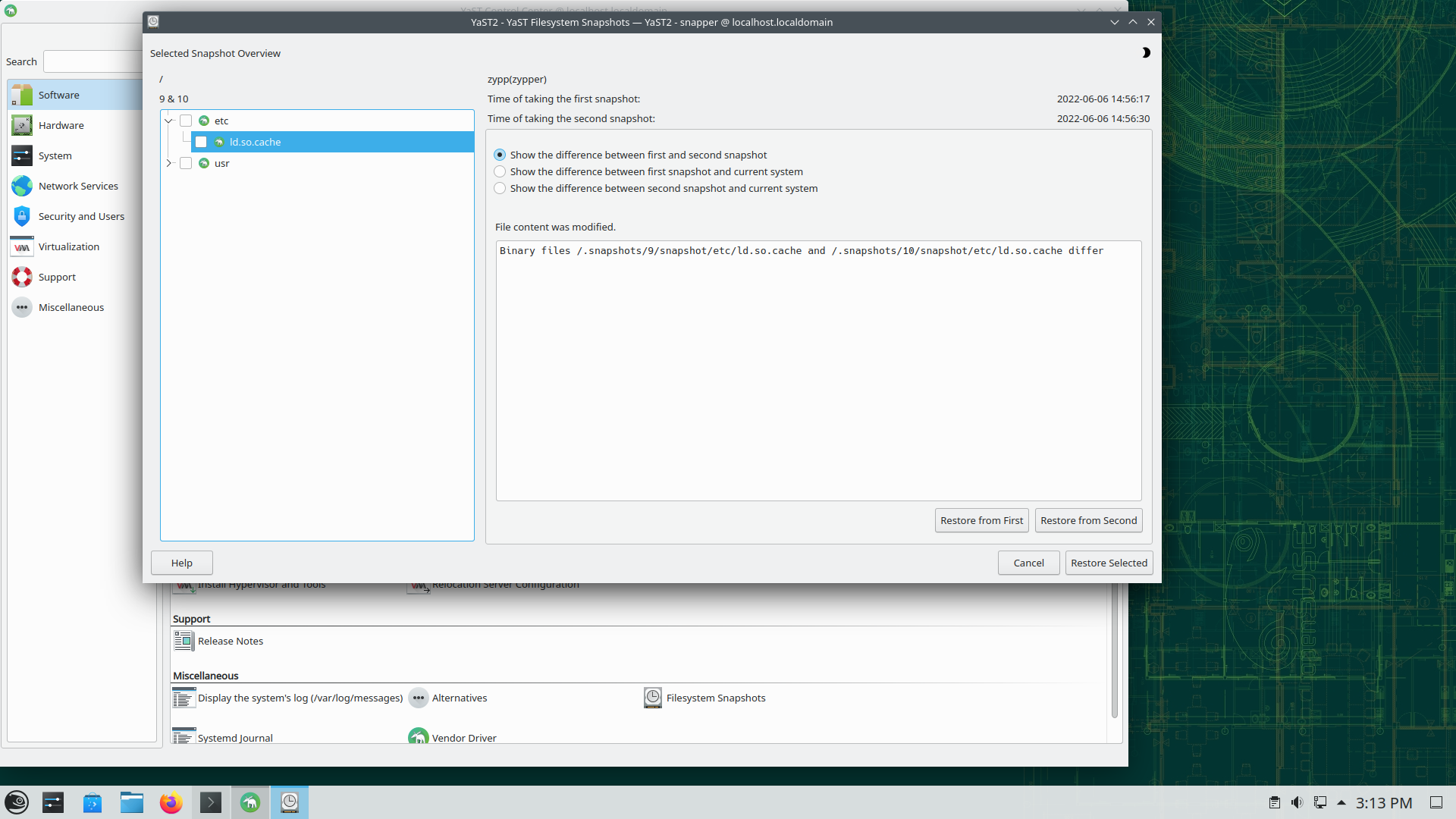
Task: Open the file manager from the taskbar
Action: (x=132, y=802)
